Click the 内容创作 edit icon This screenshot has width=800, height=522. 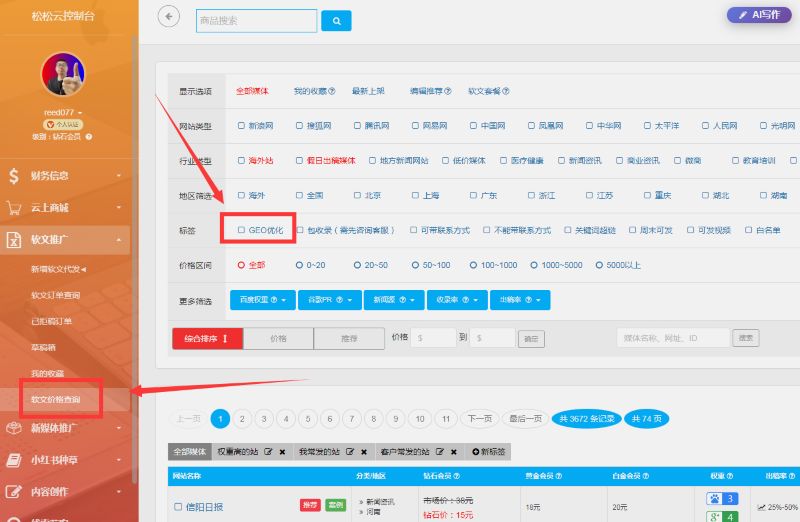14,491
